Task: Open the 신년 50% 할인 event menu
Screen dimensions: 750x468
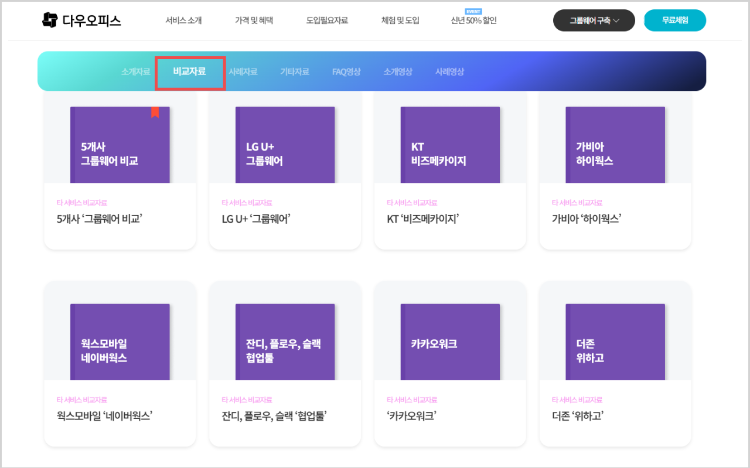Action: click(474, 21)
